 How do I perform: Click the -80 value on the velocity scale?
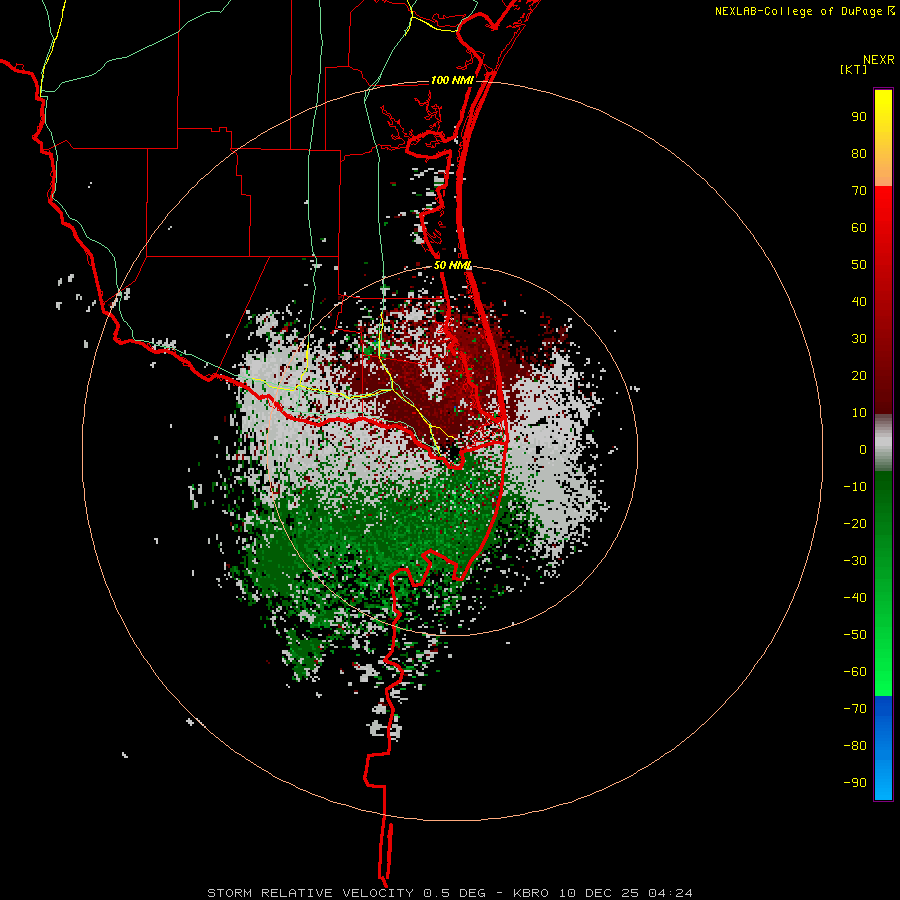click(855, 746)
